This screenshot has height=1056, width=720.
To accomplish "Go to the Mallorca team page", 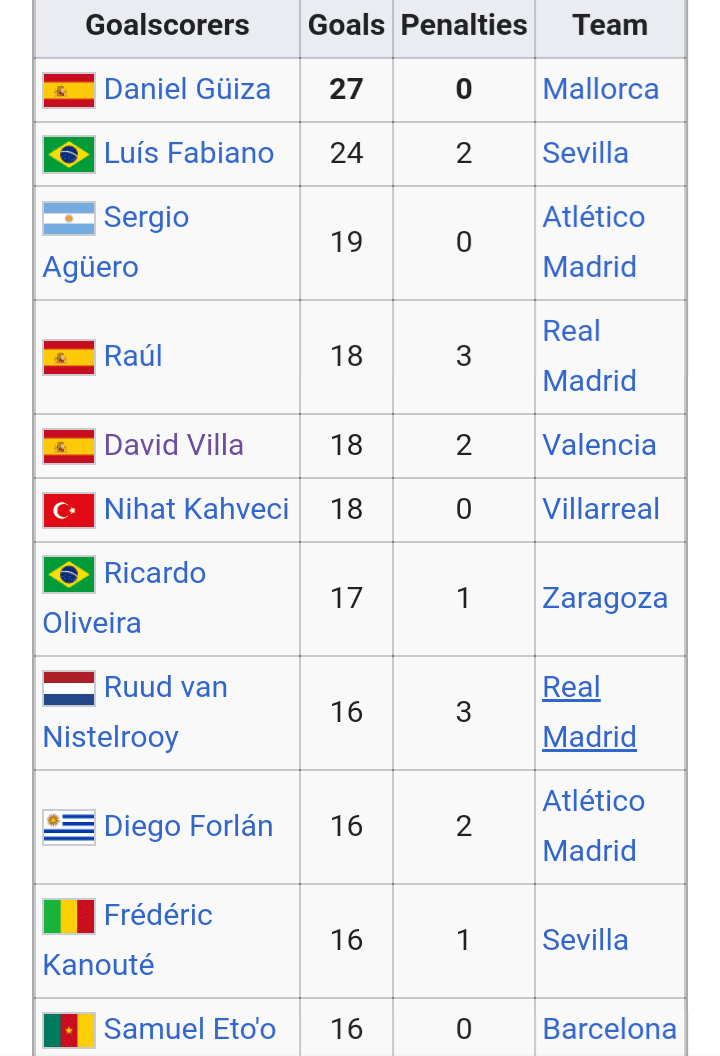I will pos(601,89).
